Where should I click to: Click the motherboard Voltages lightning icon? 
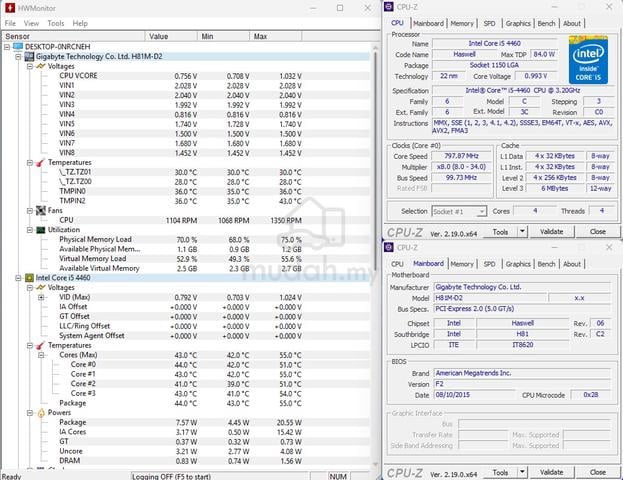[41, 66]
